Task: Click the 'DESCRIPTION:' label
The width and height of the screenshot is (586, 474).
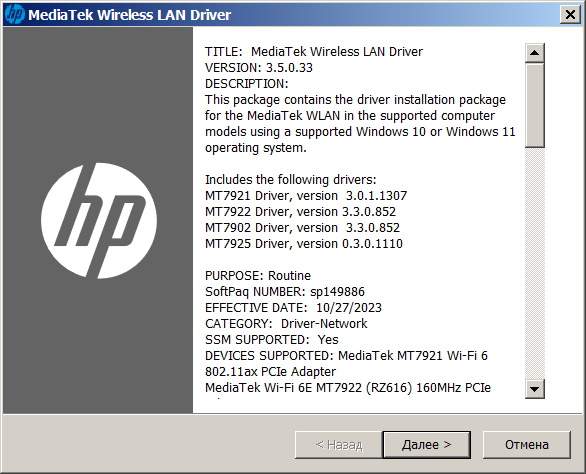Action: (x=247, y=84)
